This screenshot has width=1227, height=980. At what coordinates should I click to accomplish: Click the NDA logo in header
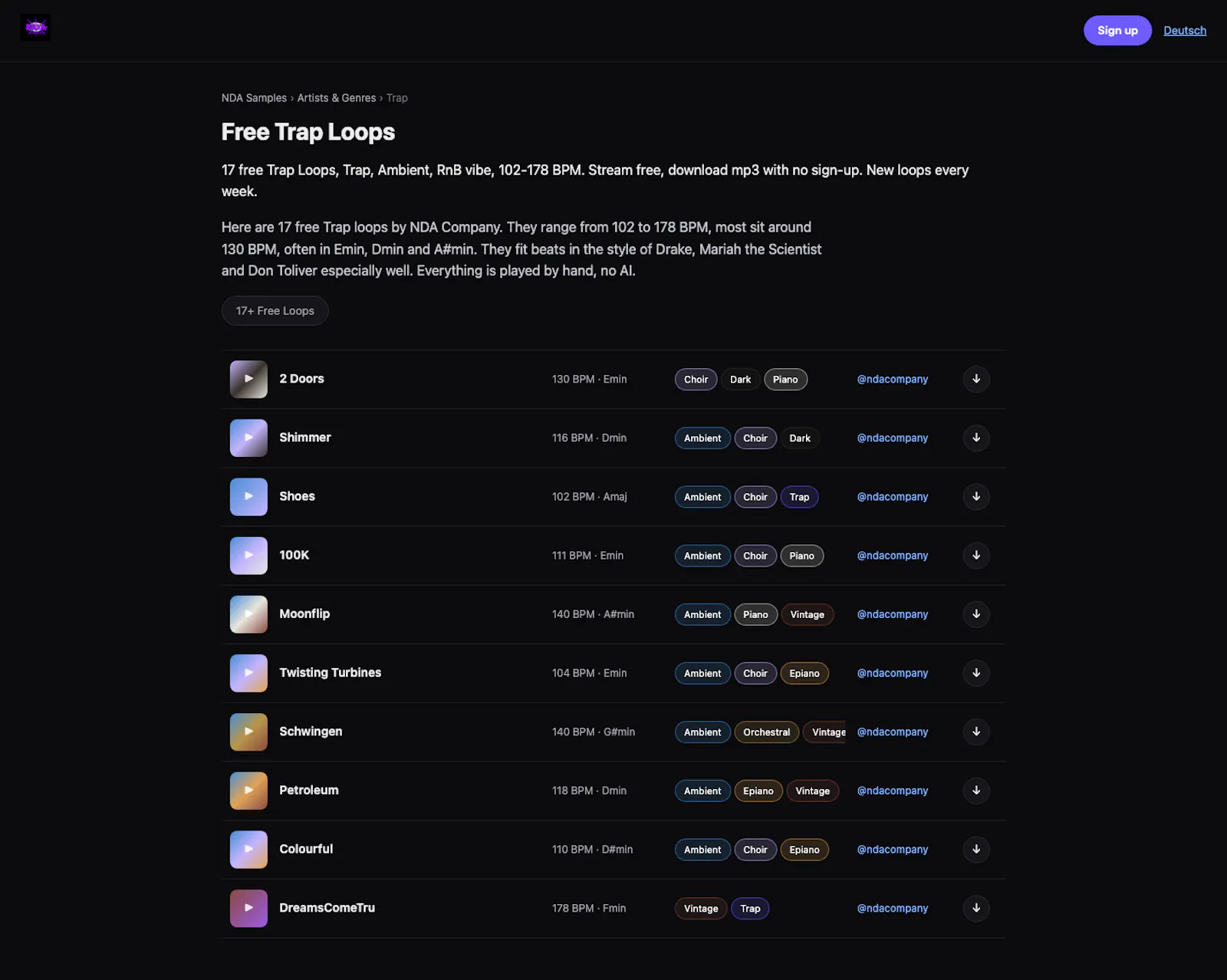pyautogui.click(x=35, y=28)
